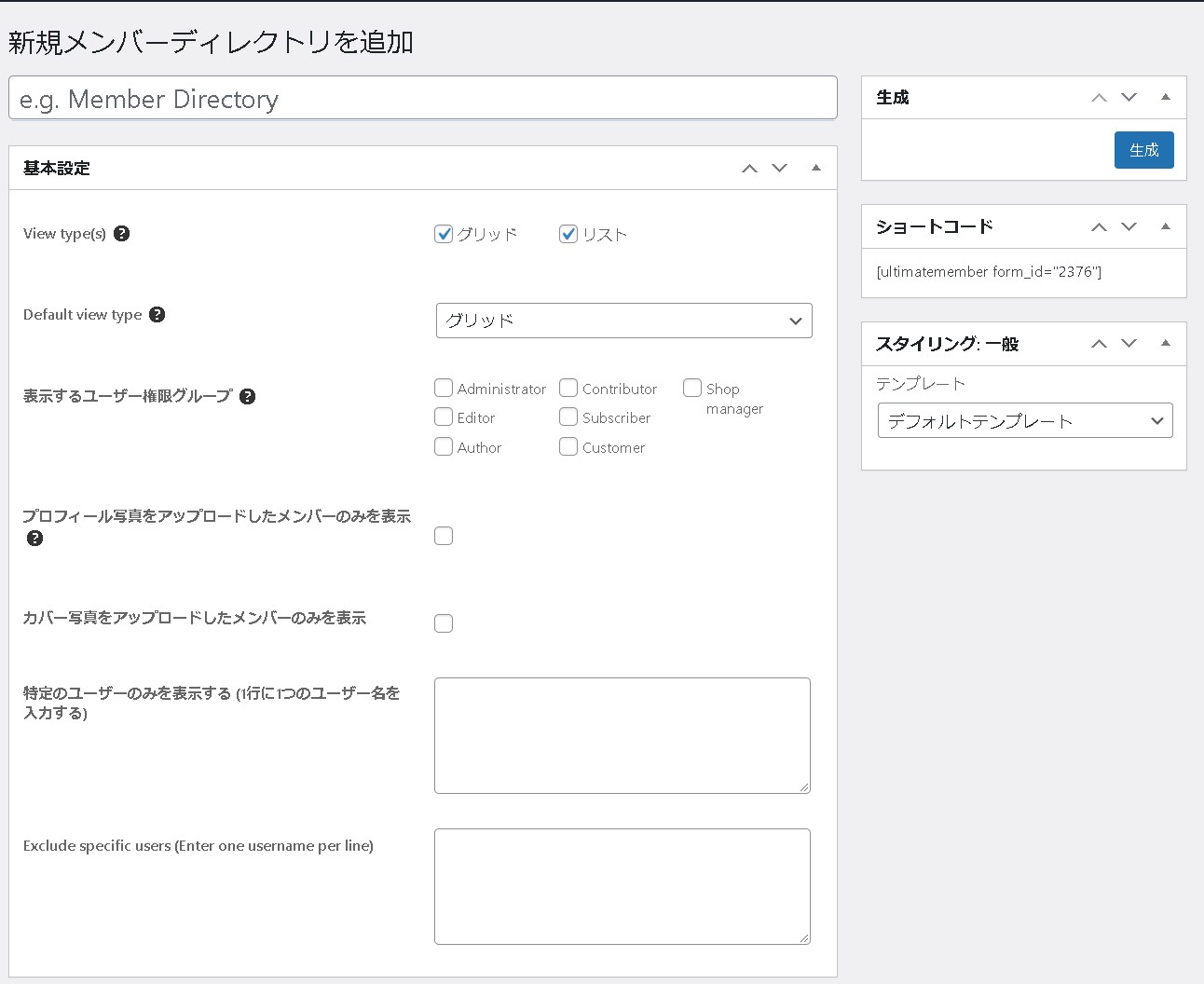The width and height of the screenshot is (1204, 984).
Task: Collapse the ショートコード panel
Action: tap(1165, 226)
